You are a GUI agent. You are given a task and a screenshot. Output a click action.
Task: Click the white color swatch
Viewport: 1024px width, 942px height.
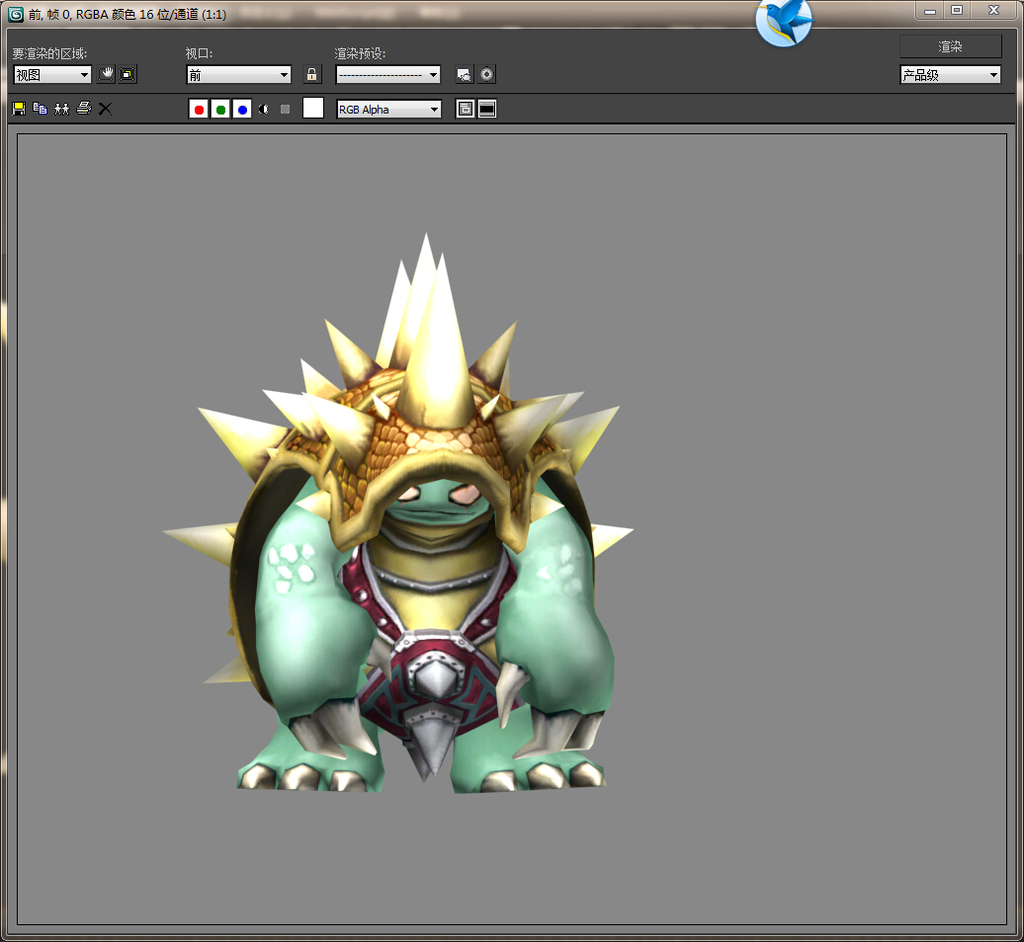[313, 109]
